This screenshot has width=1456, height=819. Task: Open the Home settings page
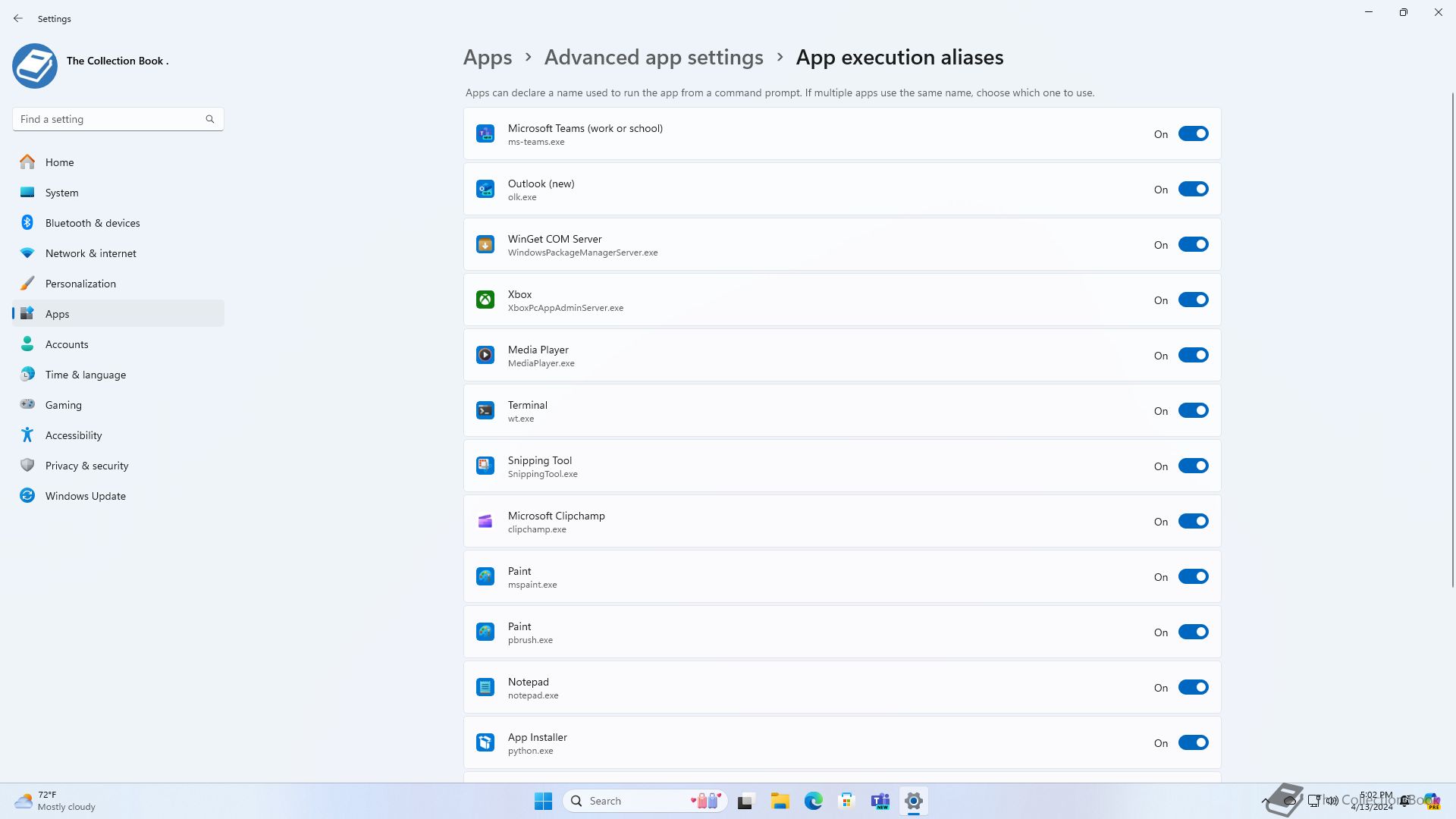pyautogui.click(x=118, y=162)
